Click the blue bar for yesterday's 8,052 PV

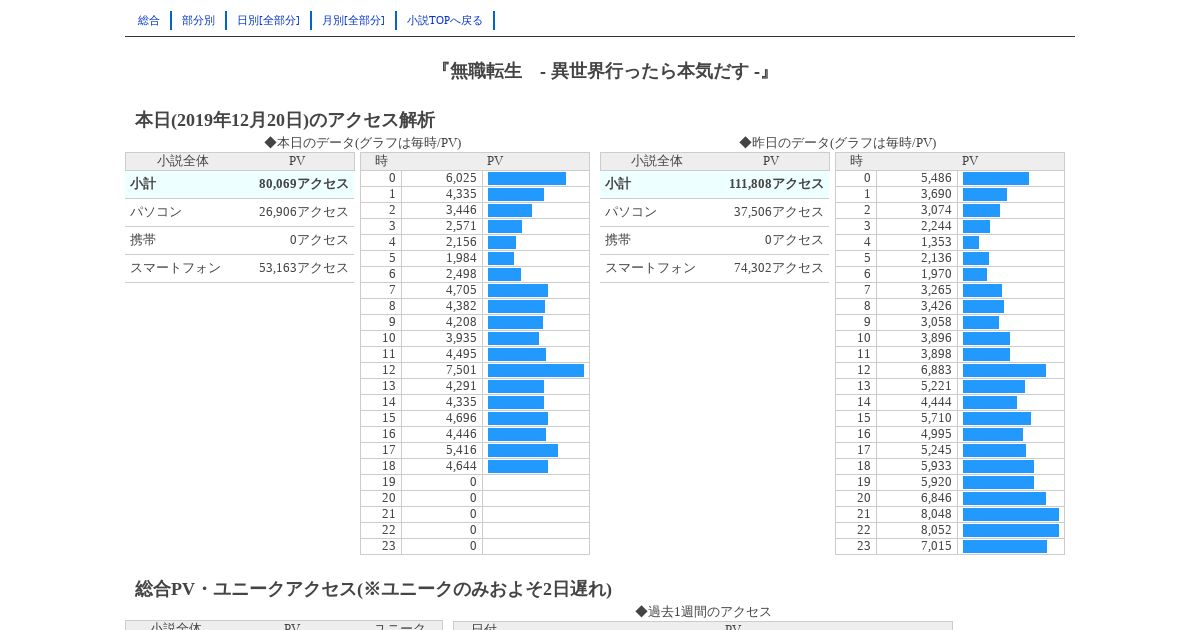click(1011, 530)
